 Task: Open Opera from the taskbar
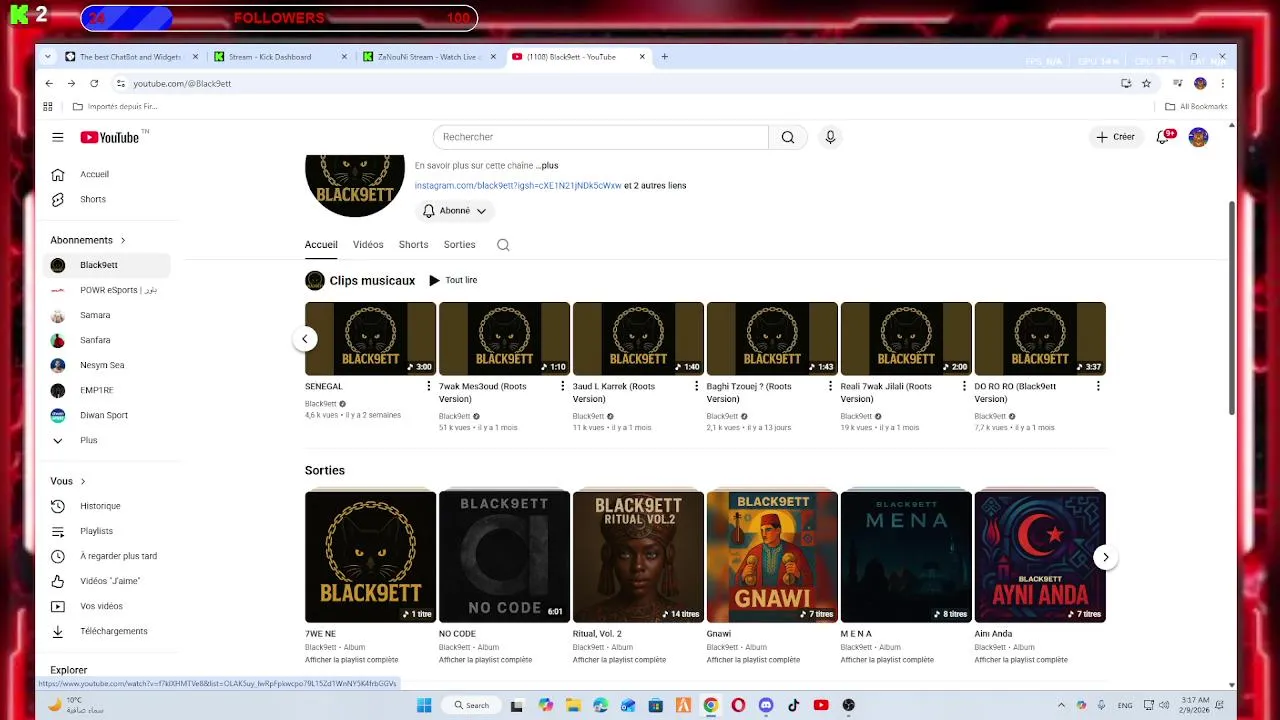coord(738,705)
